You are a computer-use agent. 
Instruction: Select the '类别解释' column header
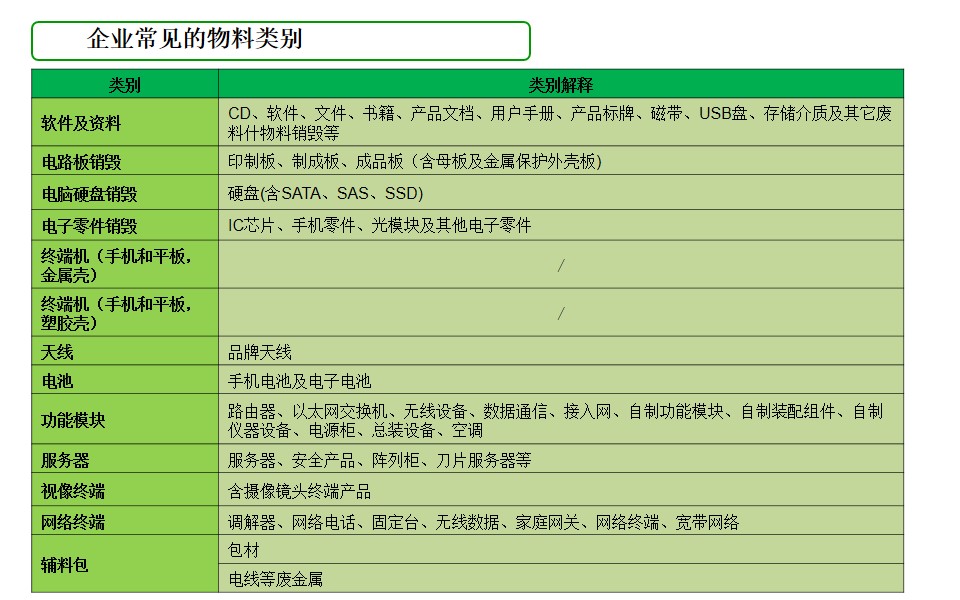click(x=561, y=84)
